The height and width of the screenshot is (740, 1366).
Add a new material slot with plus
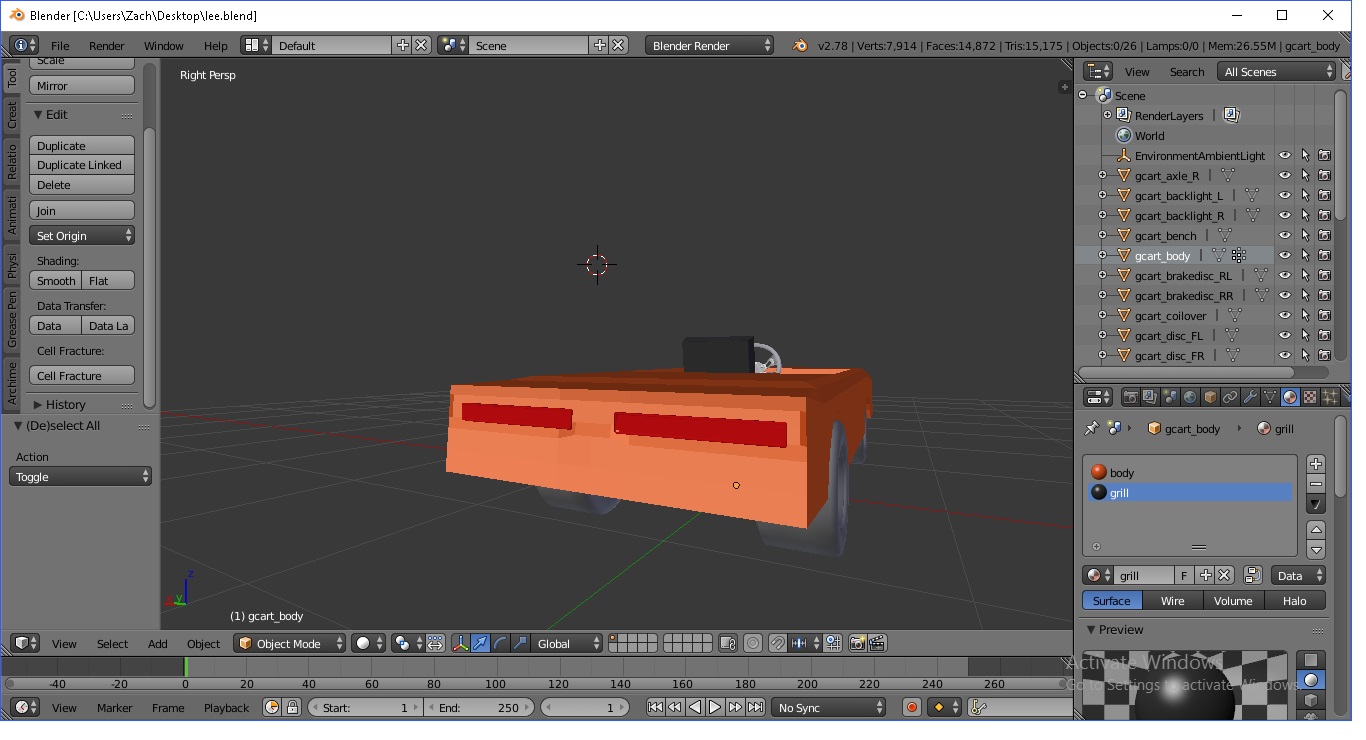(x=1316, y=463)
